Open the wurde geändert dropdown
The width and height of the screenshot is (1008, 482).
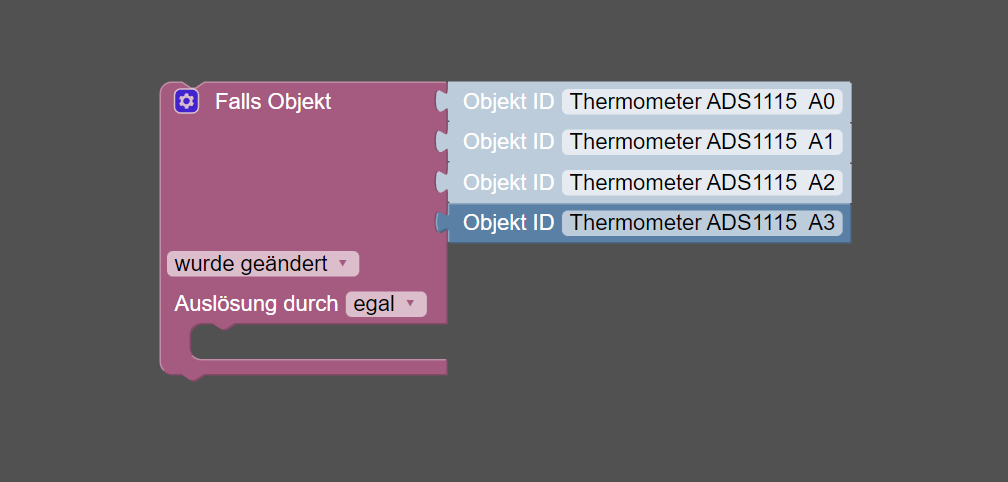pos(263,263)
